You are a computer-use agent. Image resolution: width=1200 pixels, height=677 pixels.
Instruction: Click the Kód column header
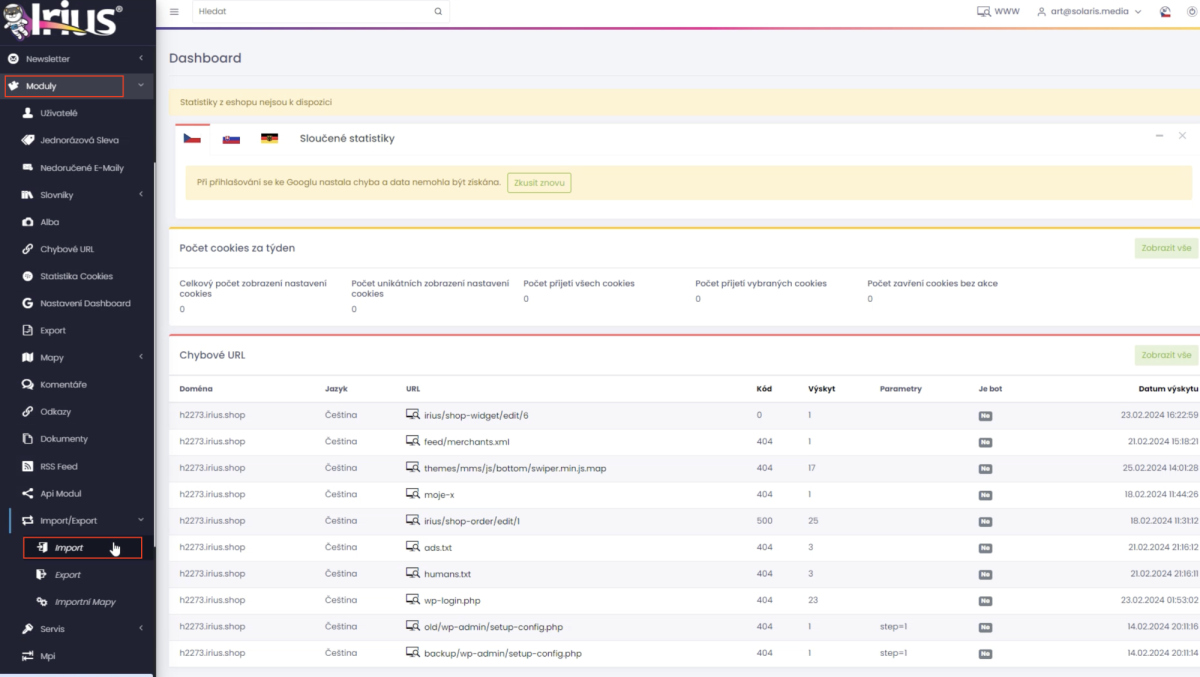click(764, 389)
